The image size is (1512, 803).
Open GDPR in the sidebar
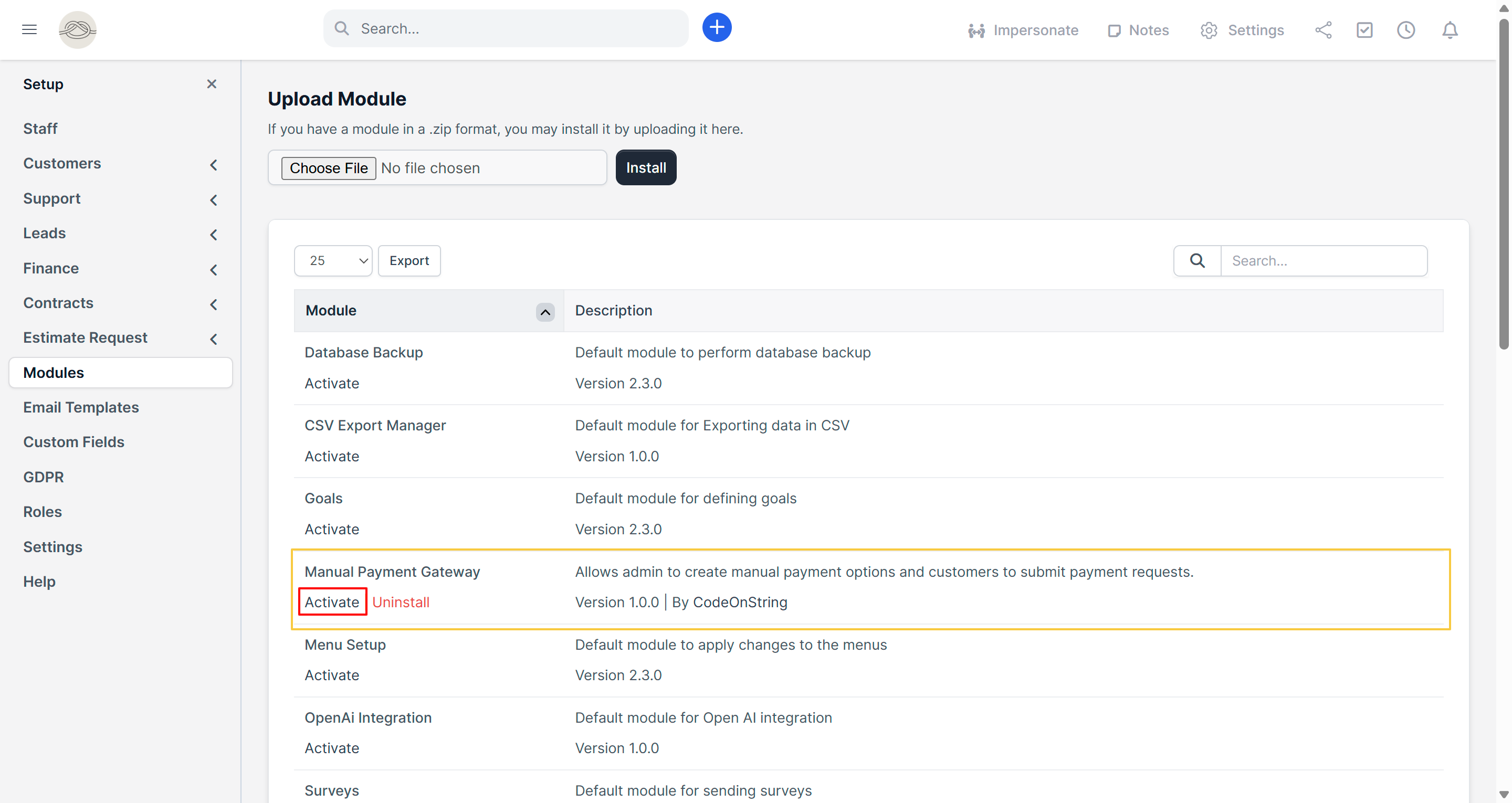[x=44, y=477]
